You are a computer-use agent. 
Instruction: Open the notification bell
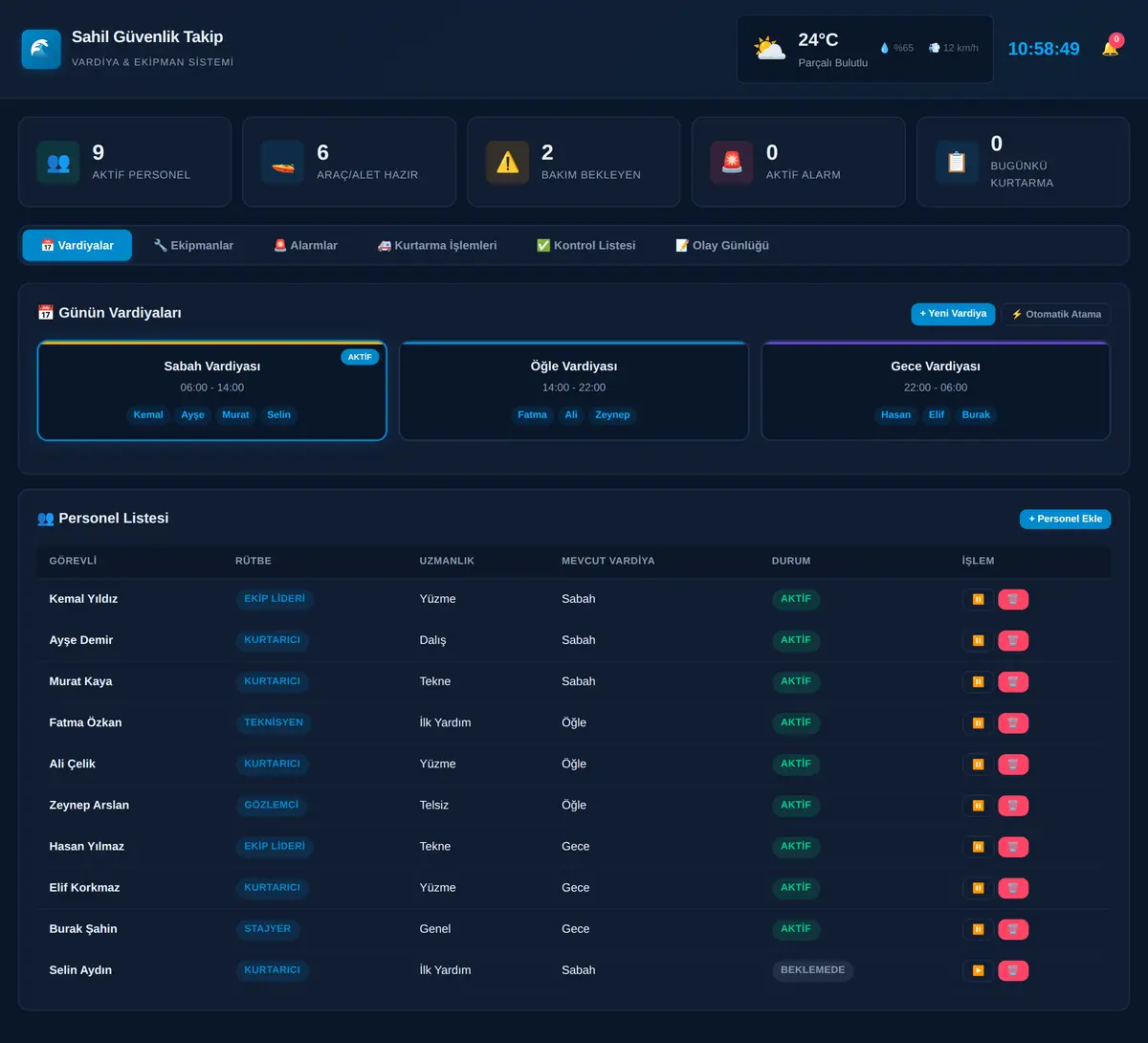click(x=1110, y=48)
